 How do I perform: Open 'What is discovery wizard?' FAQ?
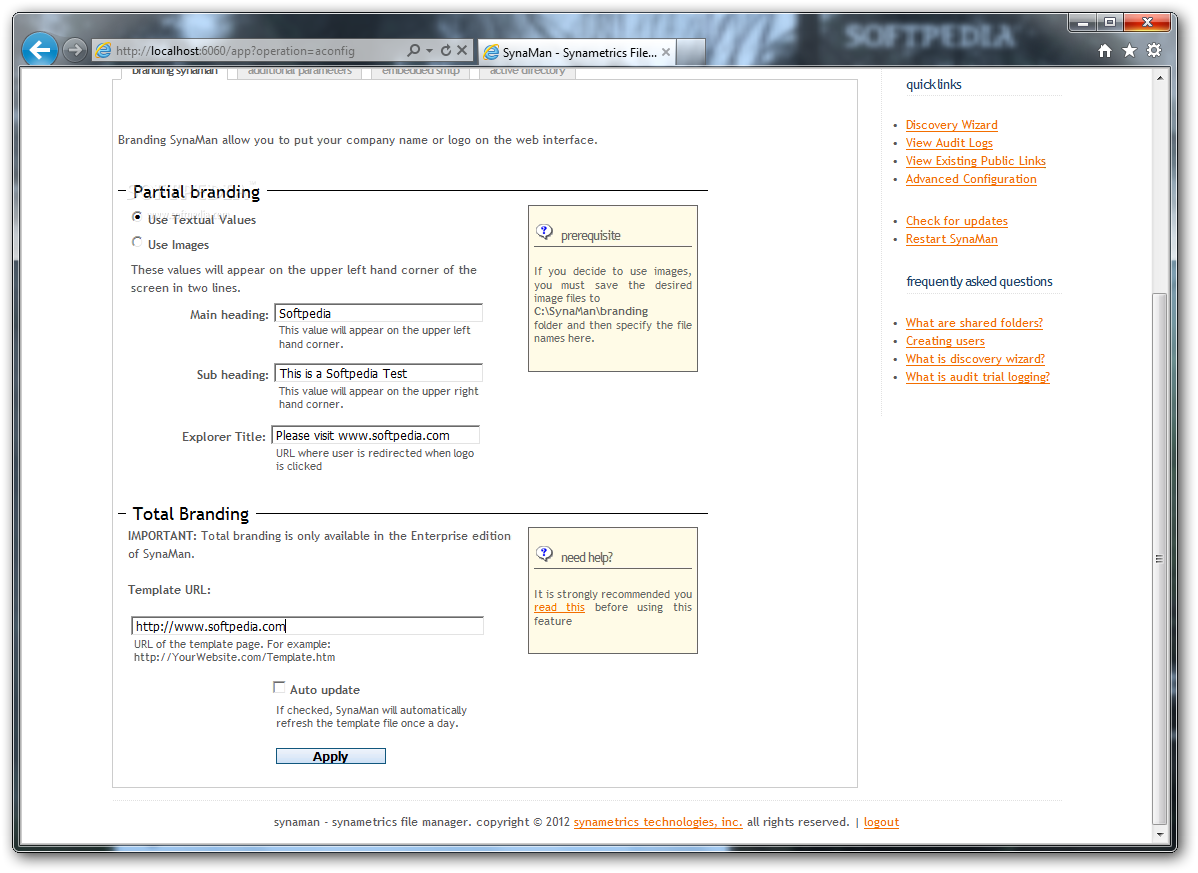(975, 359)
